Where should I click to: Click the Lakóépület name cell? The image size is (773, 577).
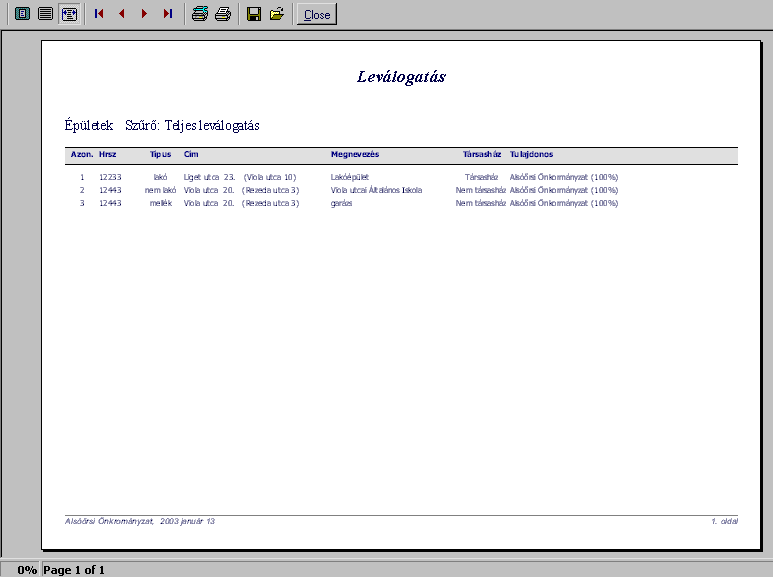350,177
